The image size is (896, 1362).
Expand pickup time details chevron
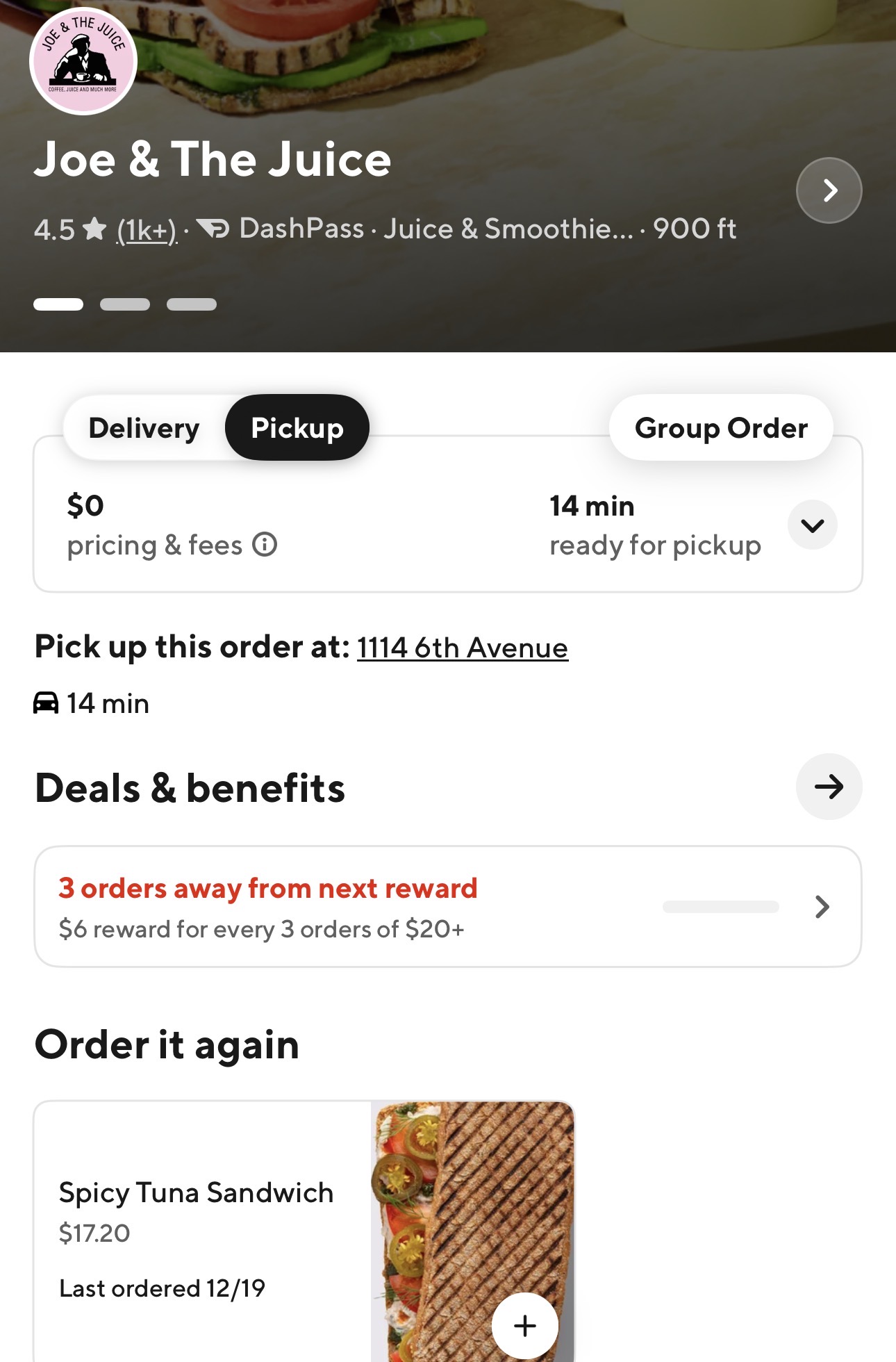pyautogui.click(x=812, y=525)
